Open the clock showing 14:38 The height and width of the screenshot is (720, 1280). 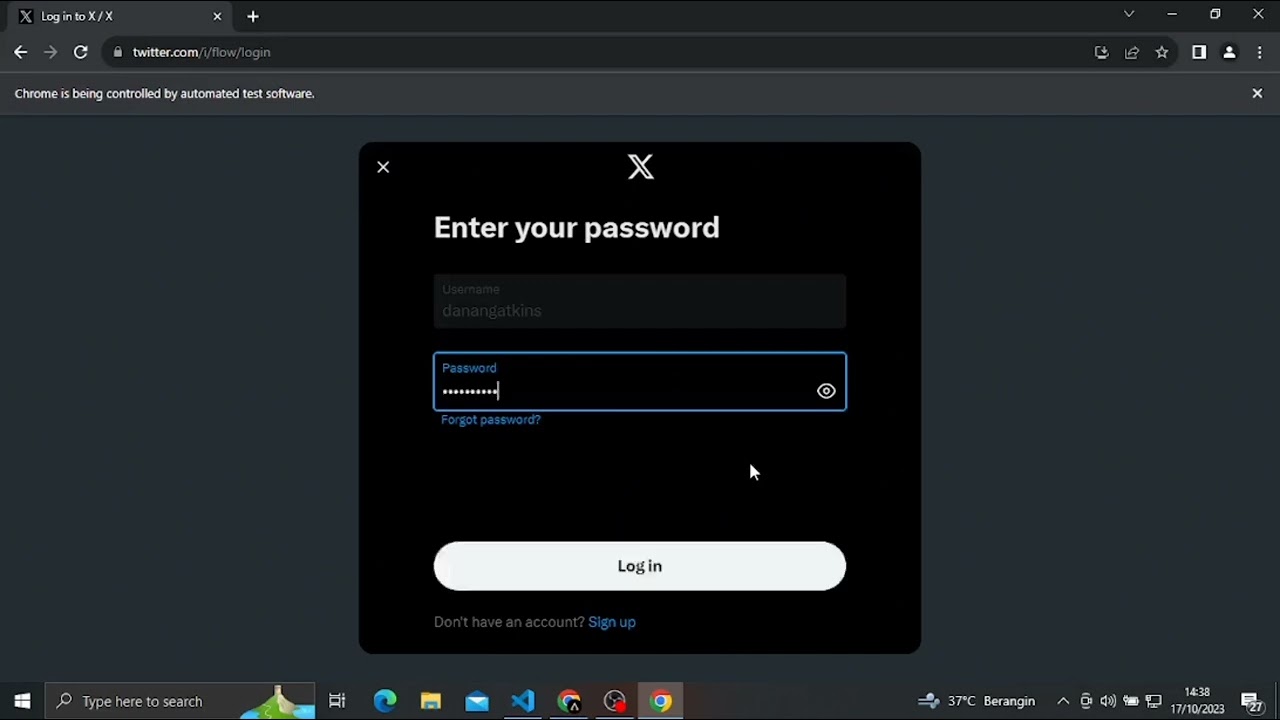coord(1197,701)
